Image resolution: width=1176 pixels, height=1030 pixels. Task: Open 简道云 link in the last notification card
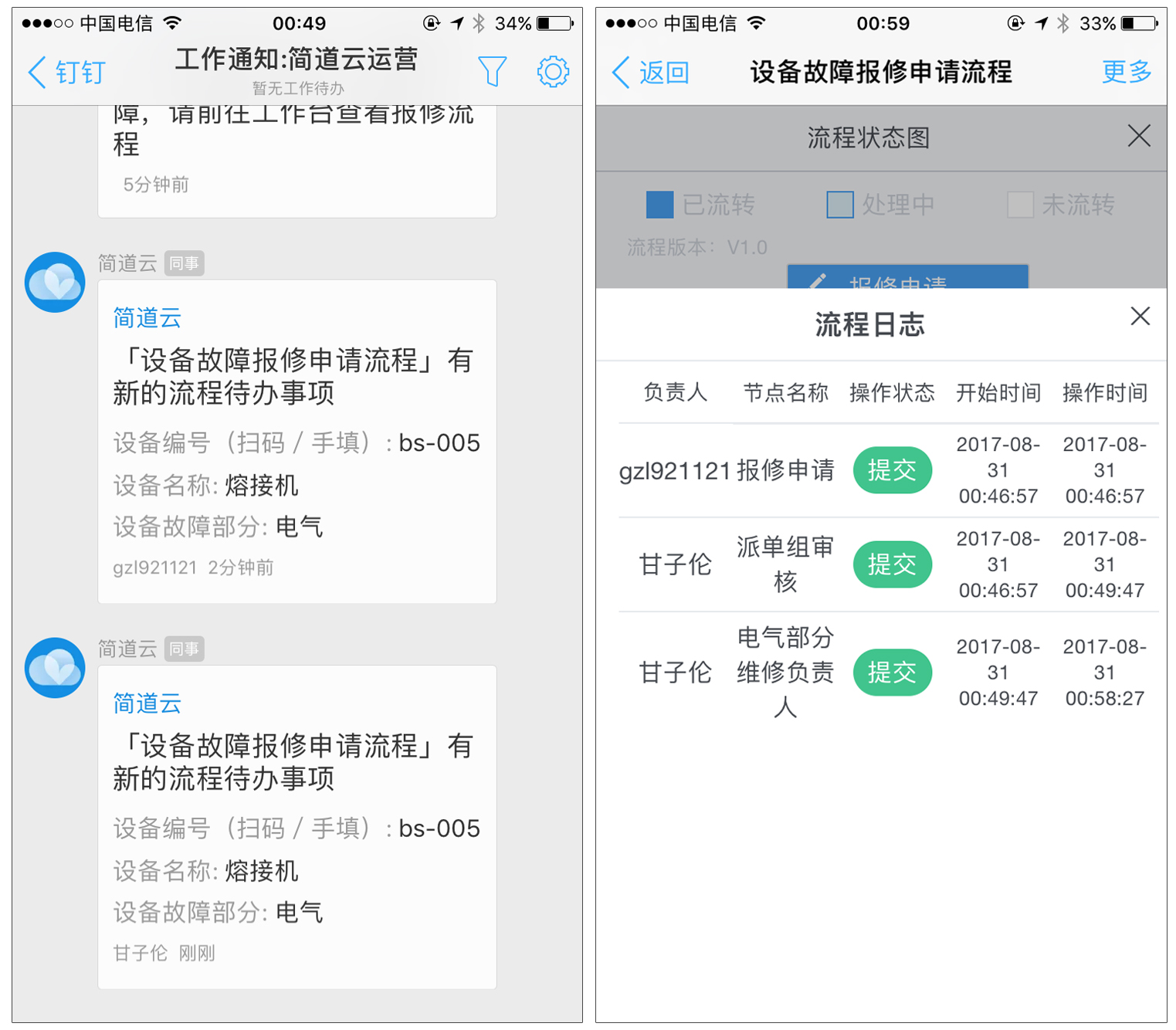[147, 703]
